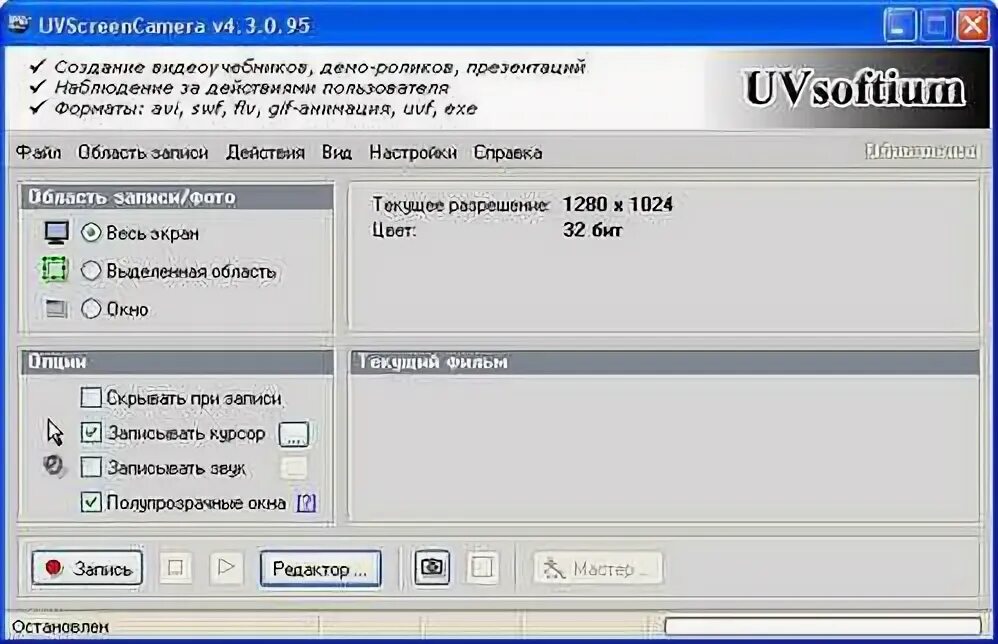Click the Опции panel header
The height and width of the screenshot is (644, 998).
pos(177,362)
